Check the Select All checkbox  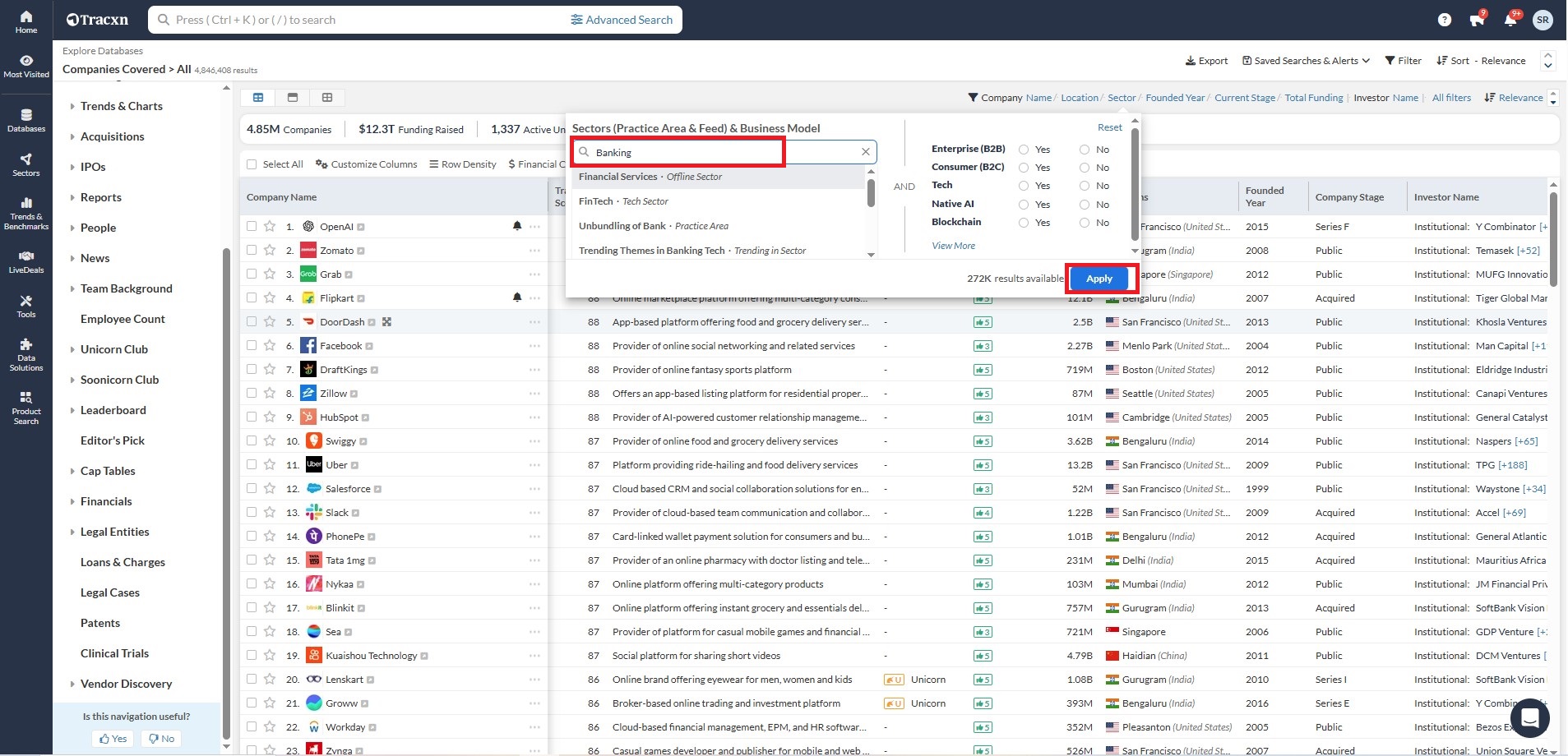coord(252,164)
